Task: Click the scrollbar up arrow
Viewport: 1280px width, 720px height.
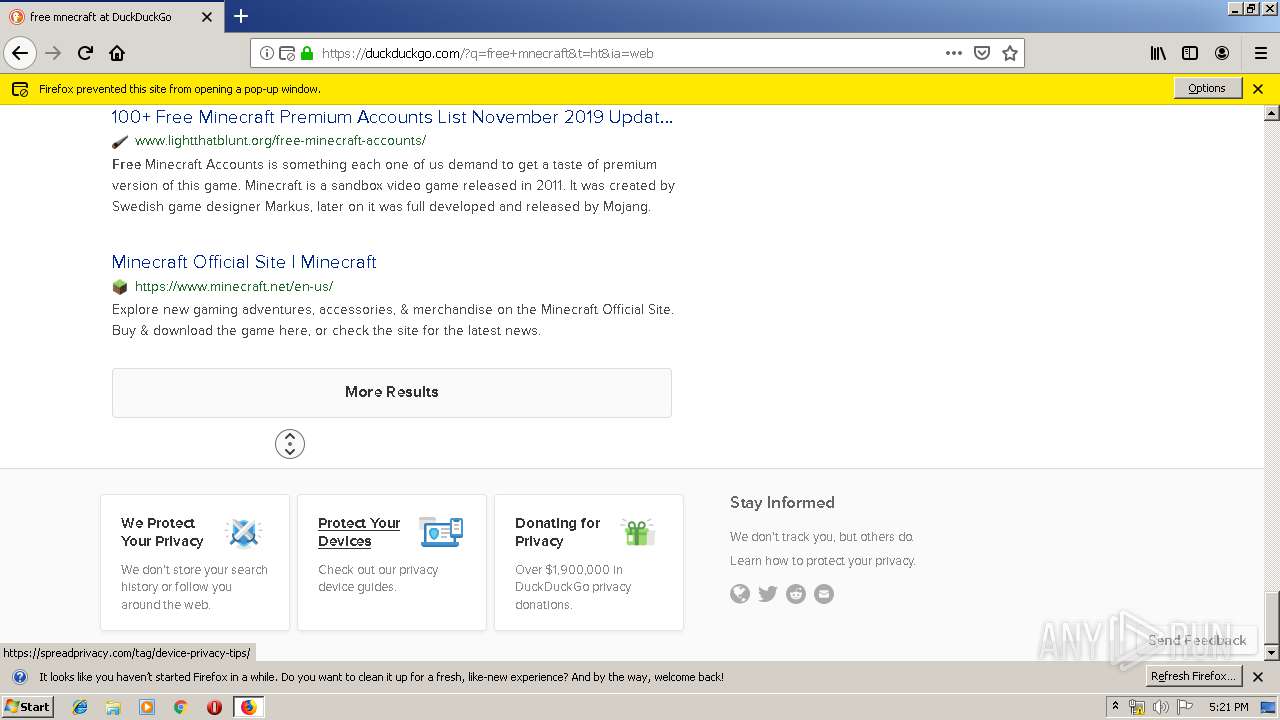Action: (x=1272, y=112)
